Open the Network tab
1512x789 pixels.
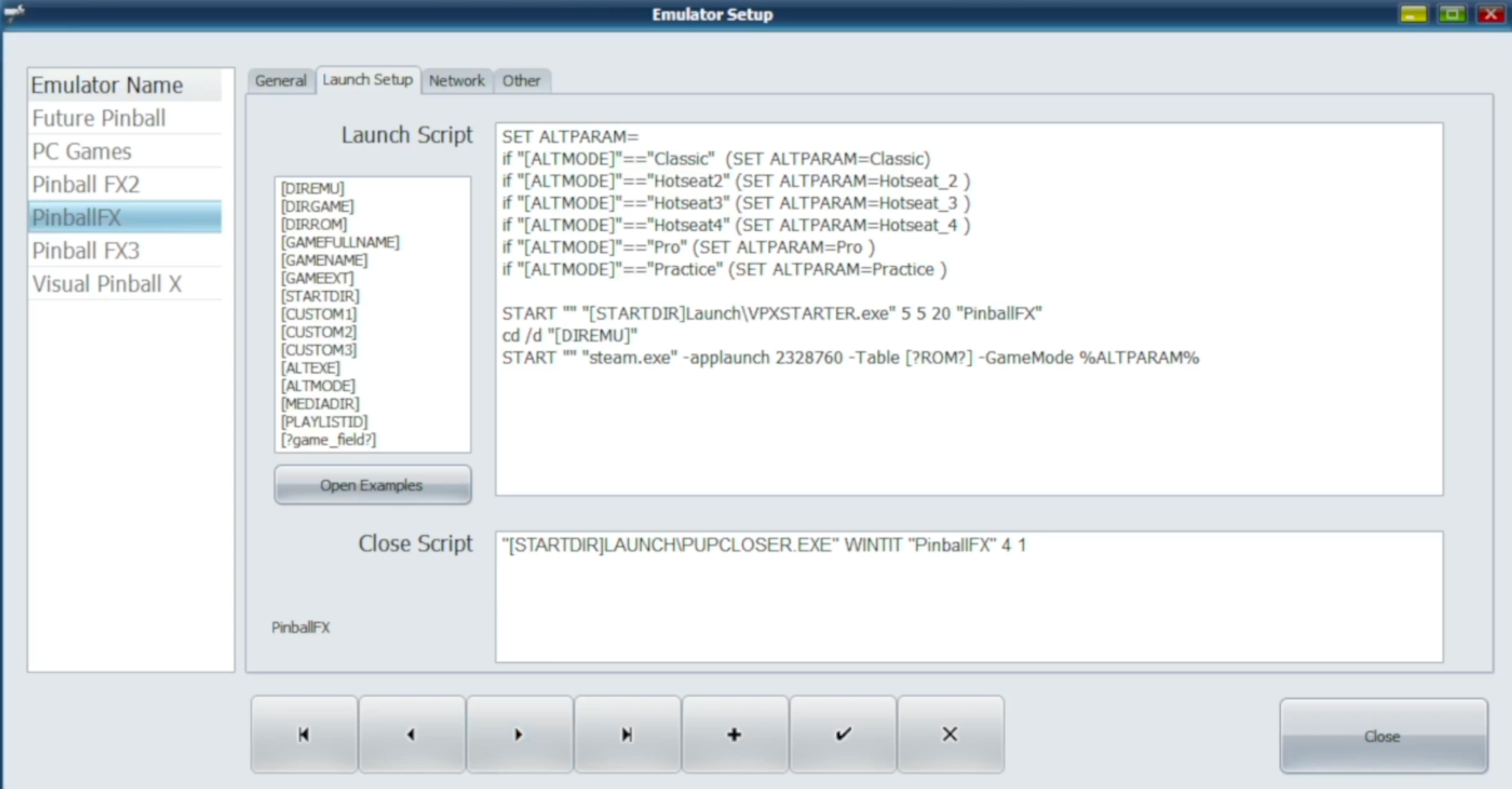coord(457,80)
